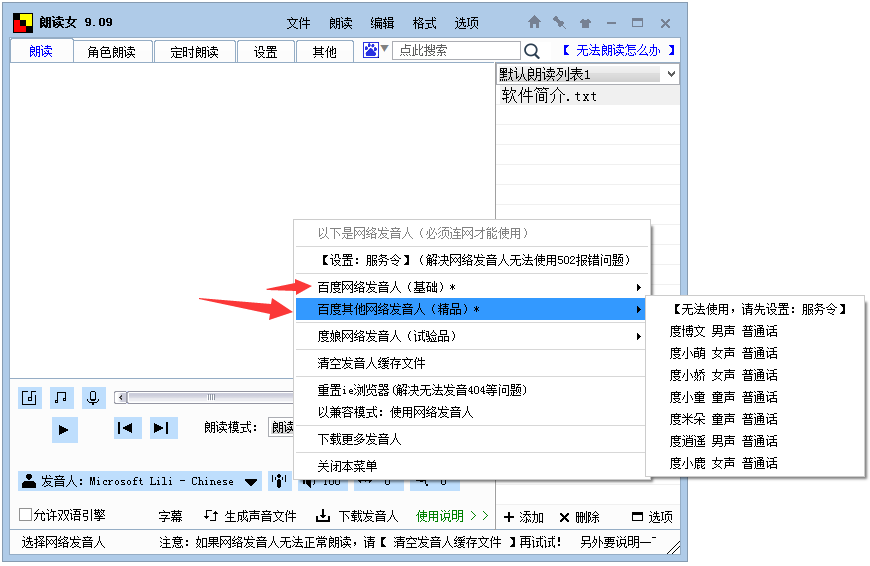Jump to previous item button
Image resolution: width=870 pixels, height=566 pixels.
(127, 428)
